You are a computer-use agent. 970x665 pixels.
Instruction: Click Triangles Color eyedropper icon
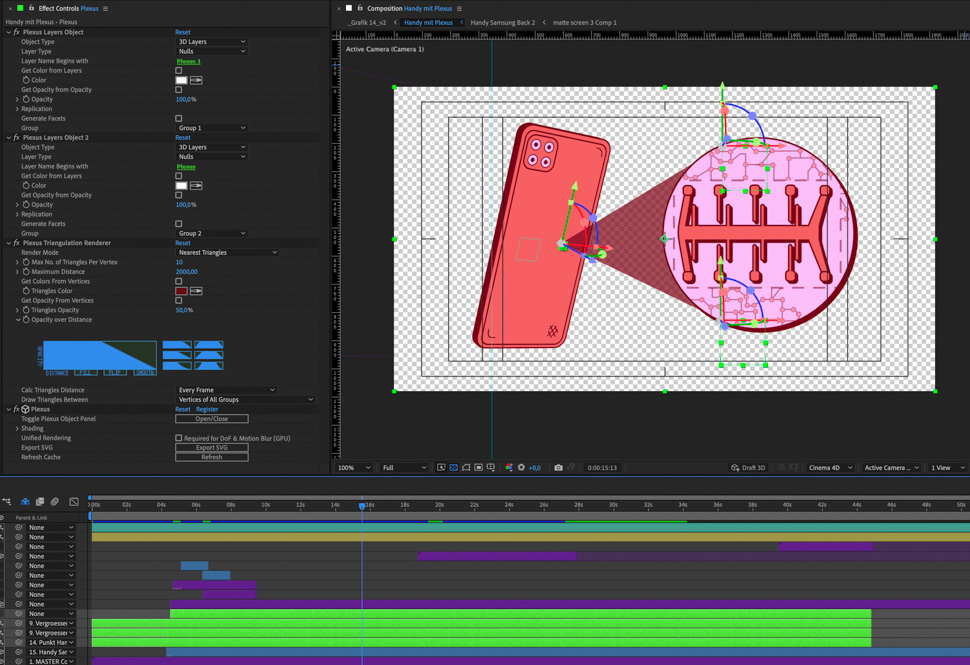click(x=196, y=291)
